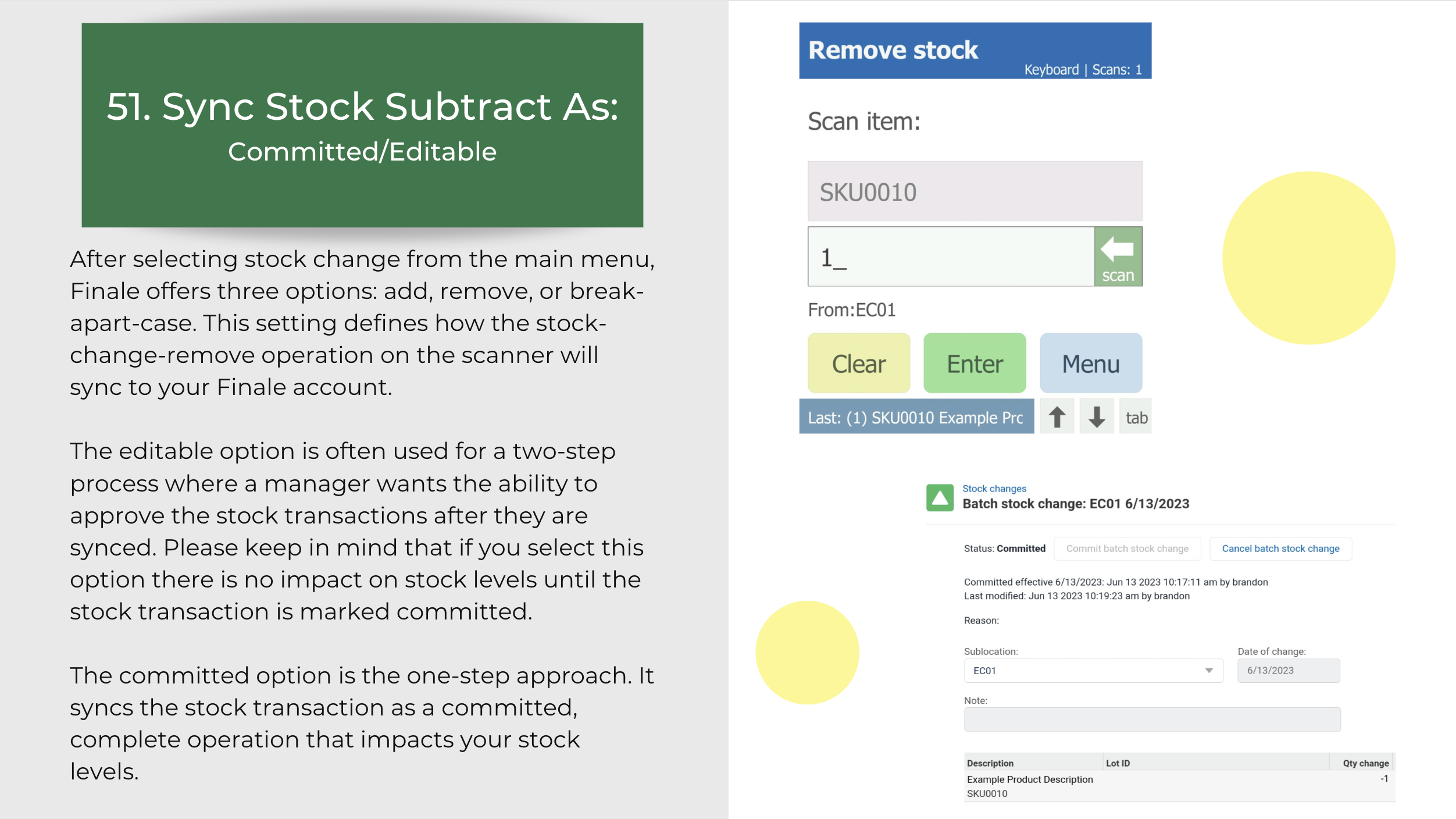Image resolution: width=1456 pixels, height=819 pixels.
Task: Click the green Enter button
Action: click(x=975, y=364)
